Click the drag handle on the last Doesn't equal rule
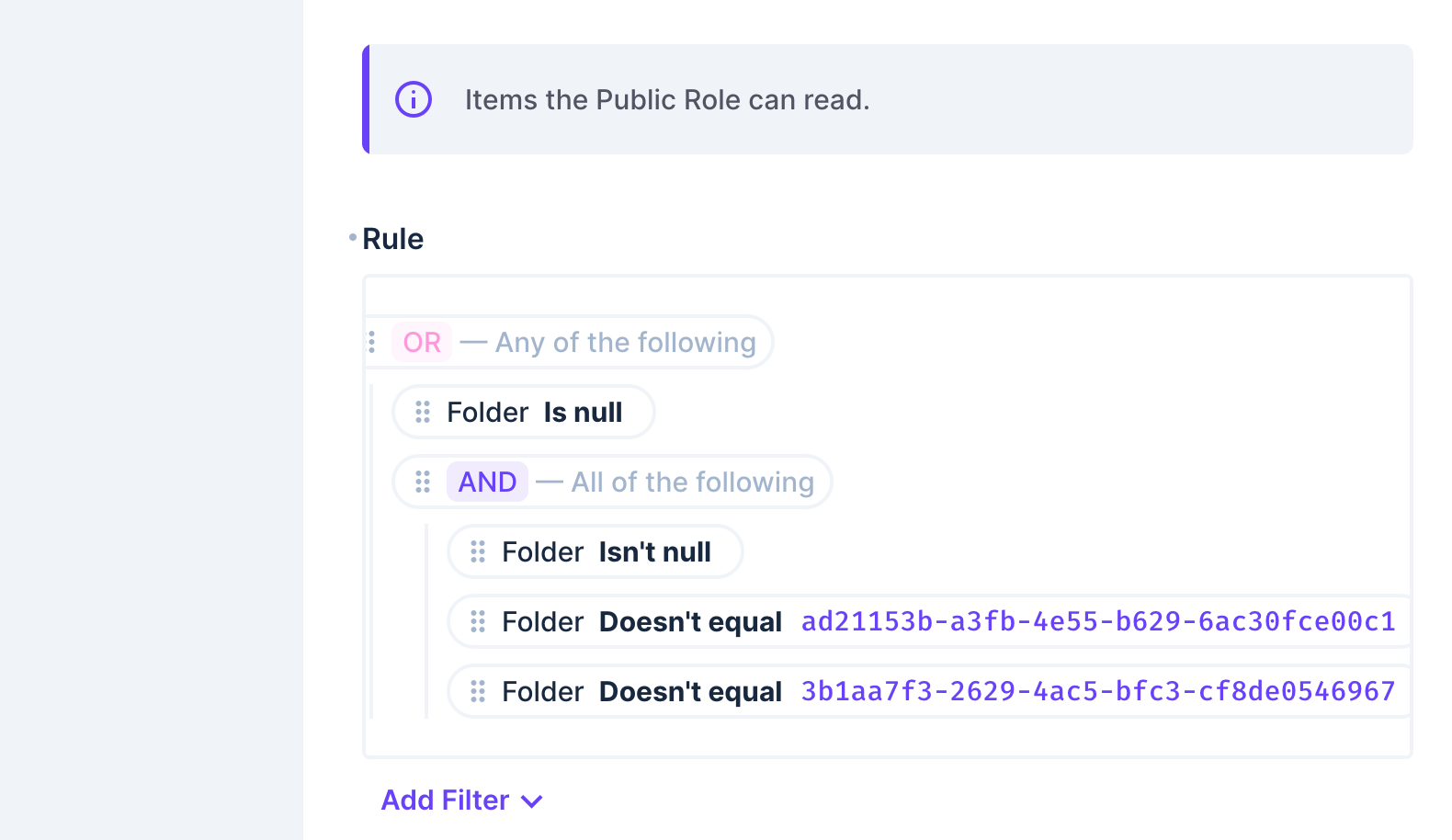 479,691
